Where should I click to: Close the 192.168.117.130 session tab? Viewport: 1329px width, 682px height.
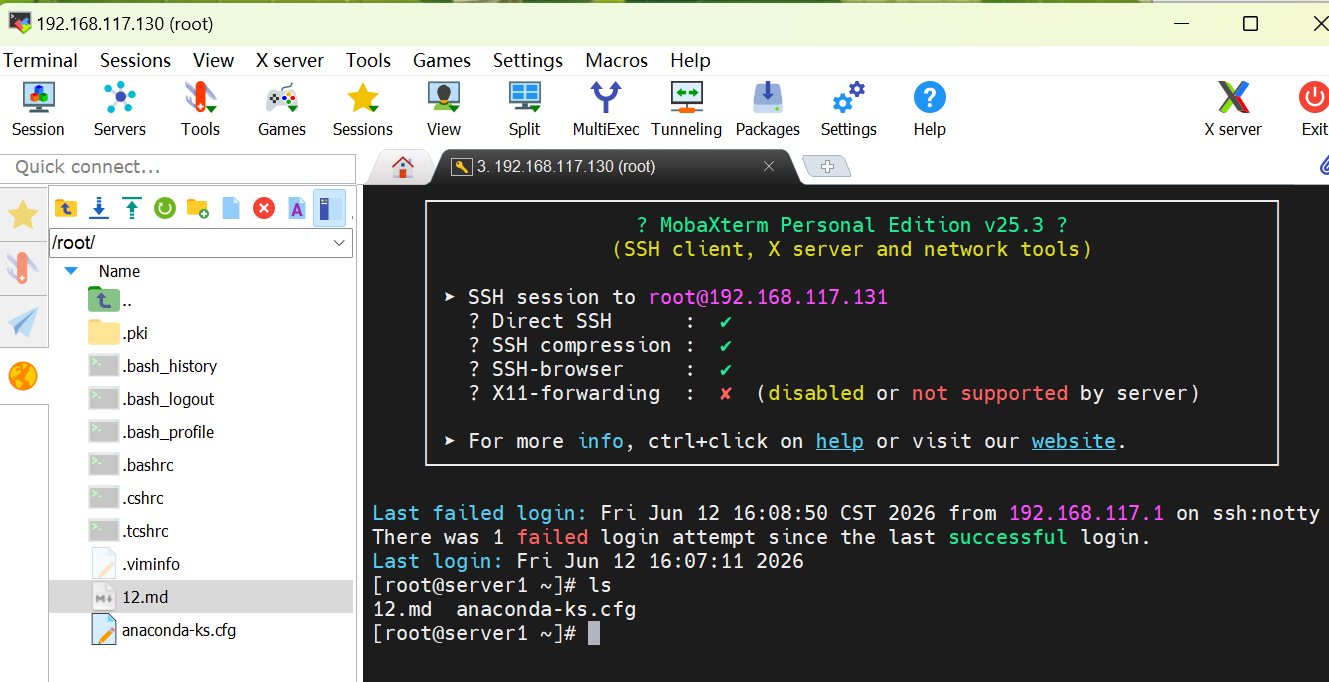(769, 167)
